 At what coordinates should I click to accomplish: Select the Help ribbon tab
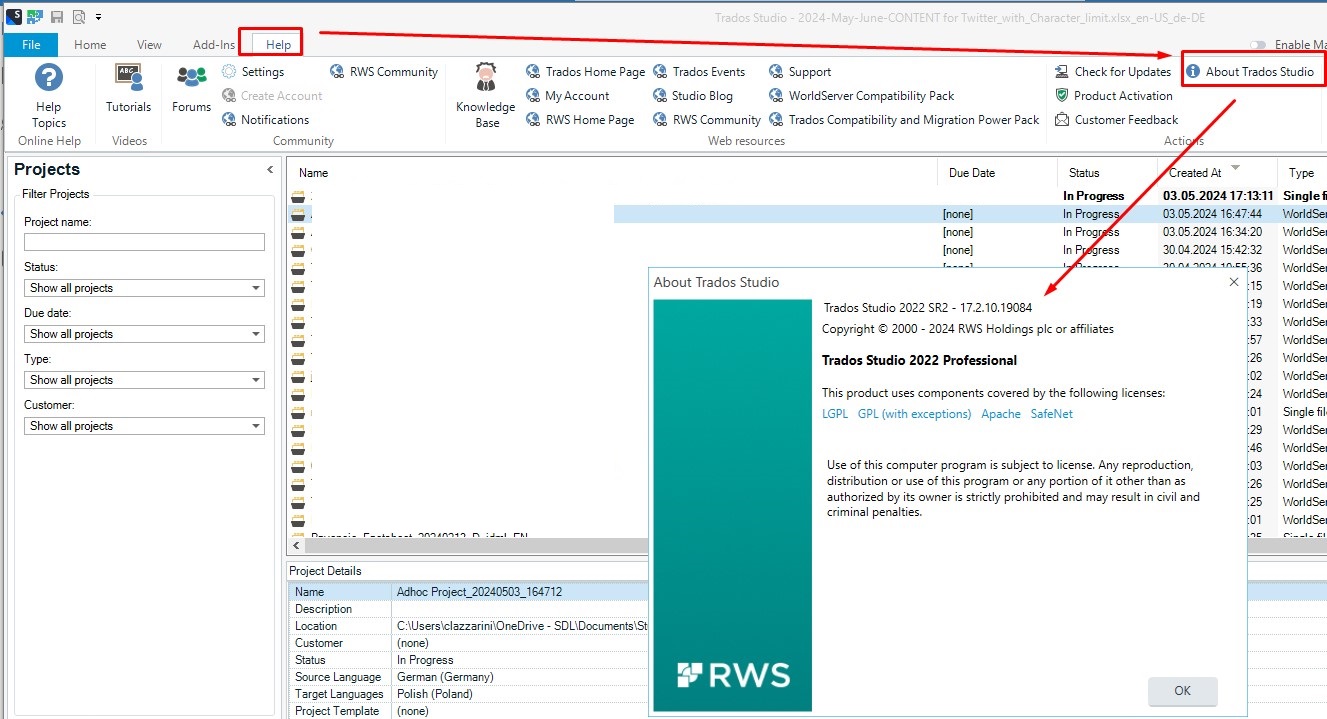(x=278, y=45)
